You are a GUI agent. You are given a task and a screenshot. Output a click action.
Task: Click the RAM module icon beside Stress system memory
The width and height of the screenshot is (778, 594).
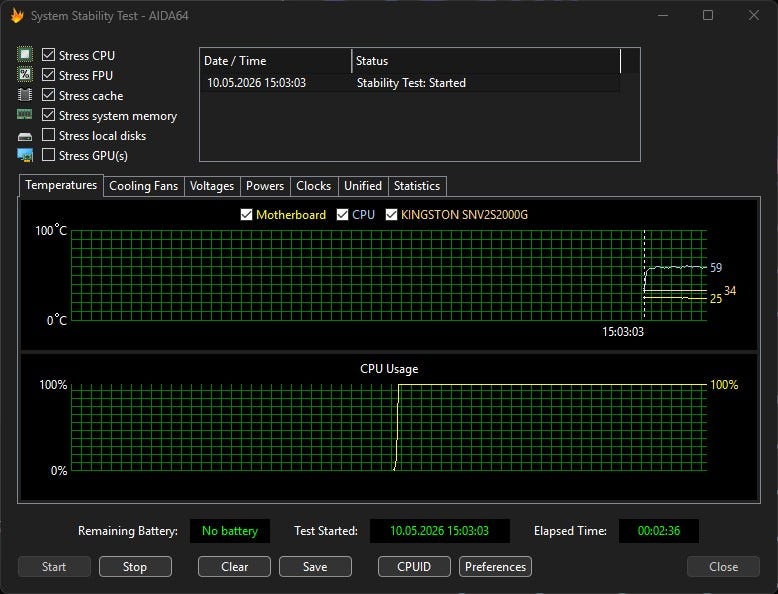(x=25, y=115)
